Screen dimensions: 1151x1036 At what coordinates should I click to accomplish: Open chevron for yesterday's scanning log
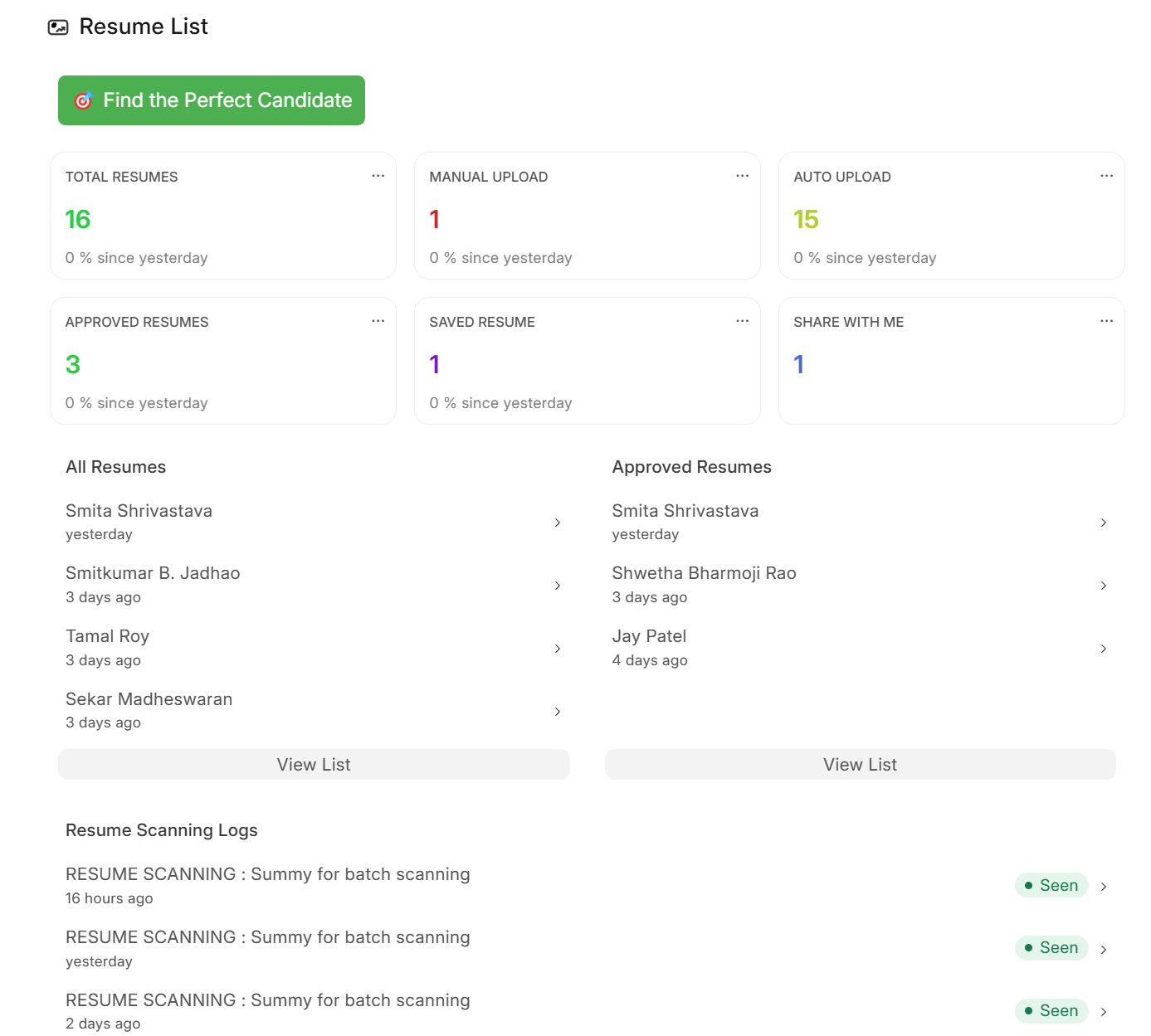click(x=1104, y=950)
